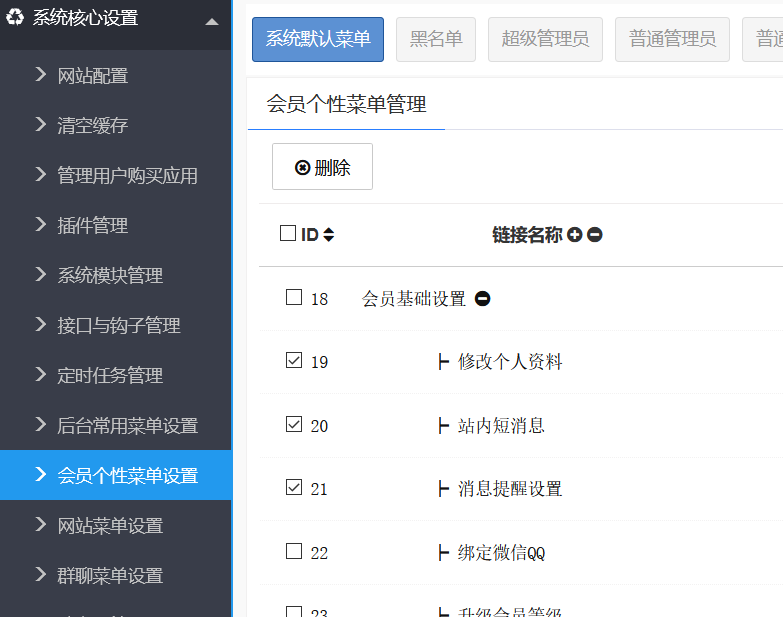
Task: Uncheck the checkbox for row 21
Action: pyautogui.click(x=294, y=488)
